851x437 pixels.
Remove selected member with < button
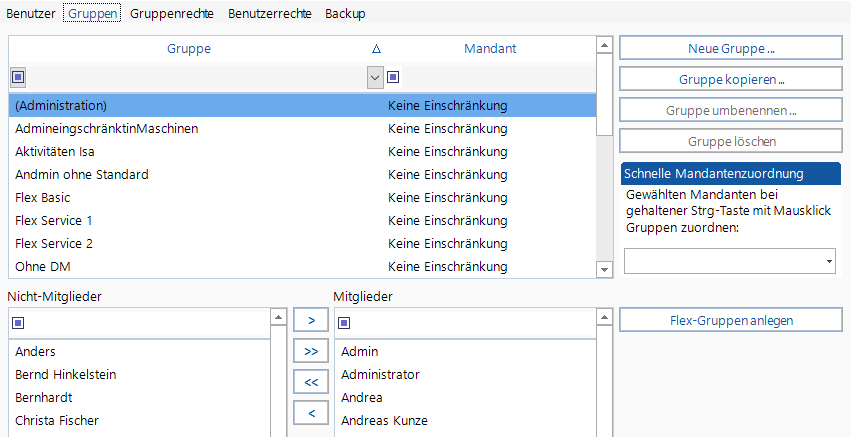pos(310,413)
